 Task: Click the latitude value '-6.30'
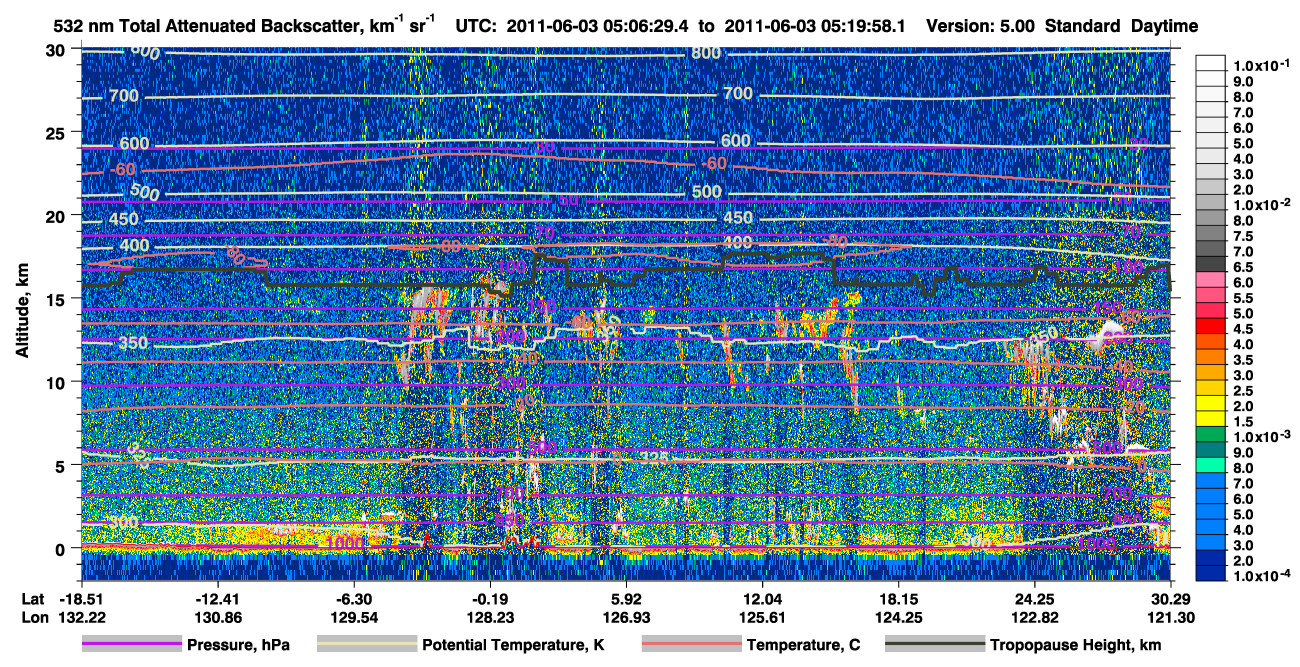pyautogui.click(x=354, y=599)
